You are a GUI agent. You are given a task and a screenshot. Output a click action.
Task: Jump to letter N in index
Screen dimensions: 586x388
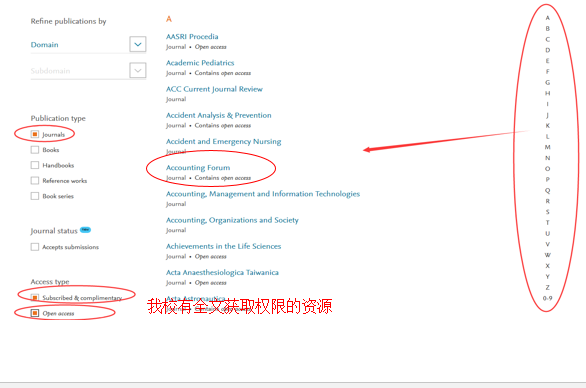coord(548,158)
